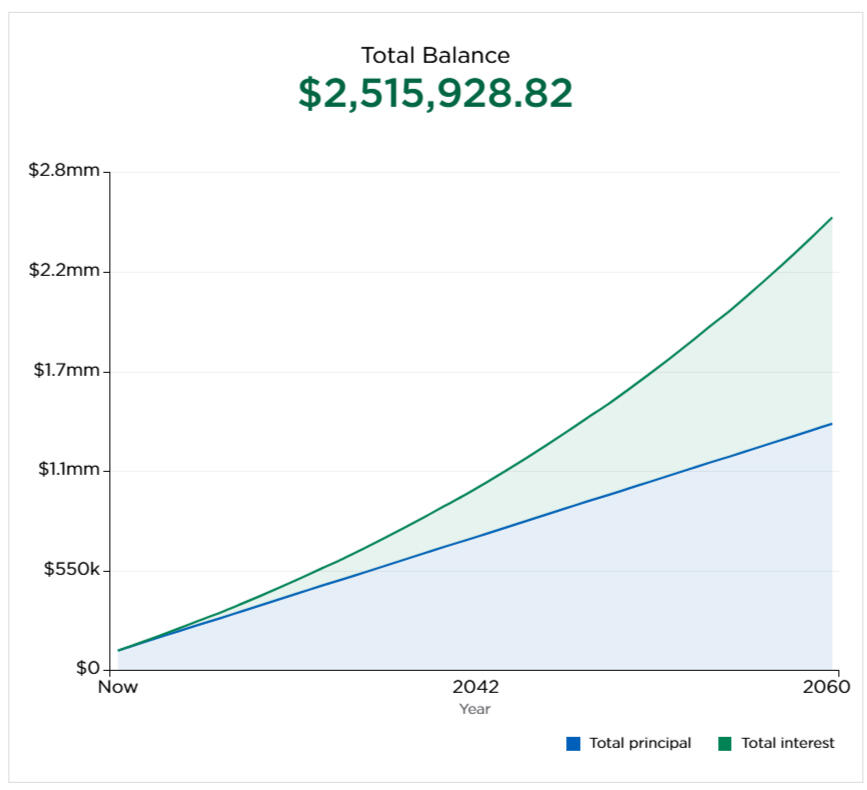This screenshot has height=790, width=867.
Task: Click the 2042 x-axis label
Action: pos(475,687)
